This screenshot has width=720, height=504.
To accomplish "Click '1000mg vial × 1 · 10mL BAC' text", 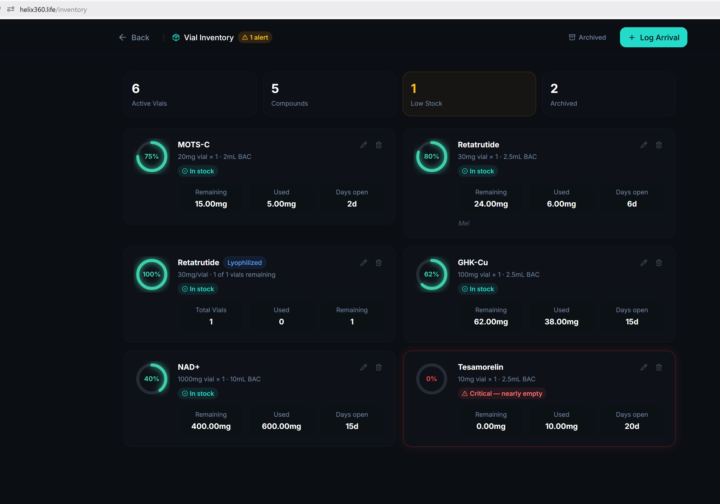I will [x=219, y=380].
